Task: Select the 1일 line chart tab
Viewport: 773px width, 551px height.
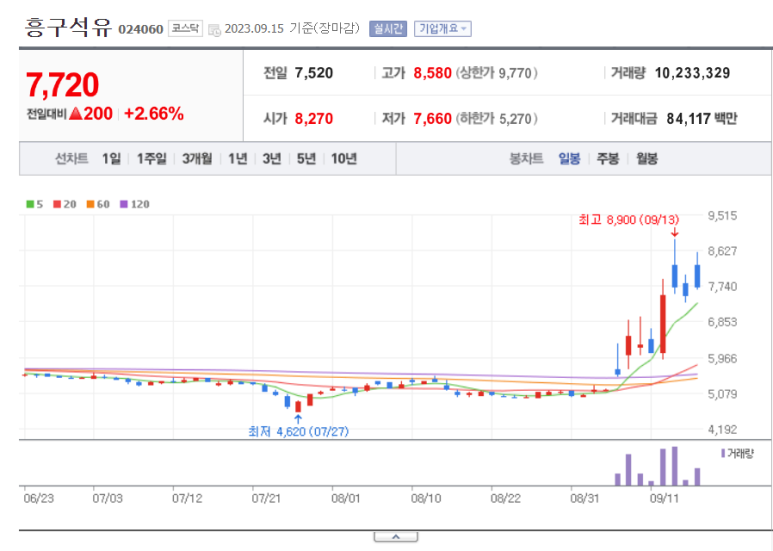Action: tap(111, 159)
